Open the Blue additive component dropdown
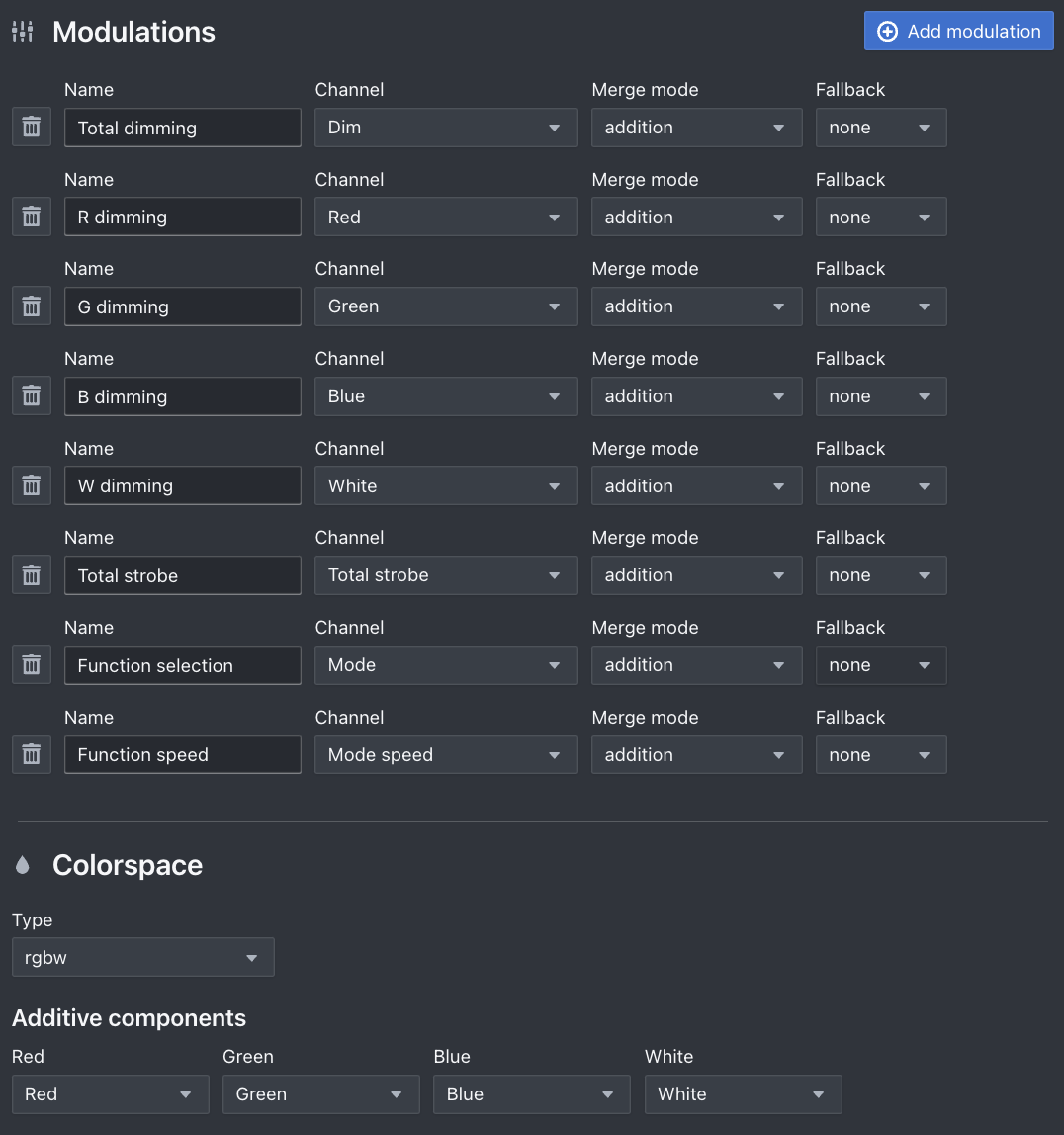The image size is (1064, 1135). [x=531, y=1094]
